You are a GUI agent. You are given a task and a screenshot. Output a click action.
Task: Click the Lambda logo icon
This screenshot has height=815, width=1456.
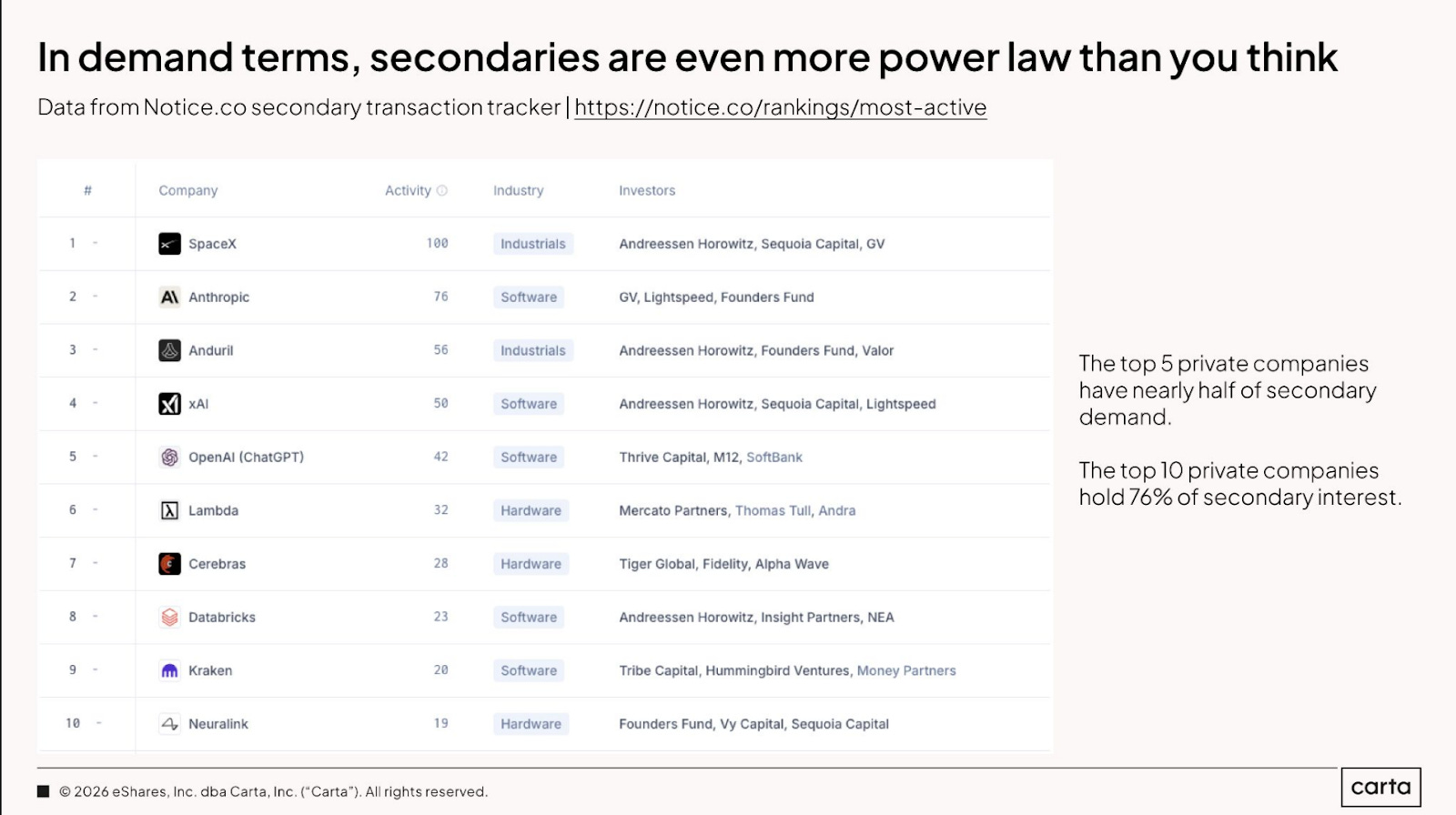pos(169,510)
